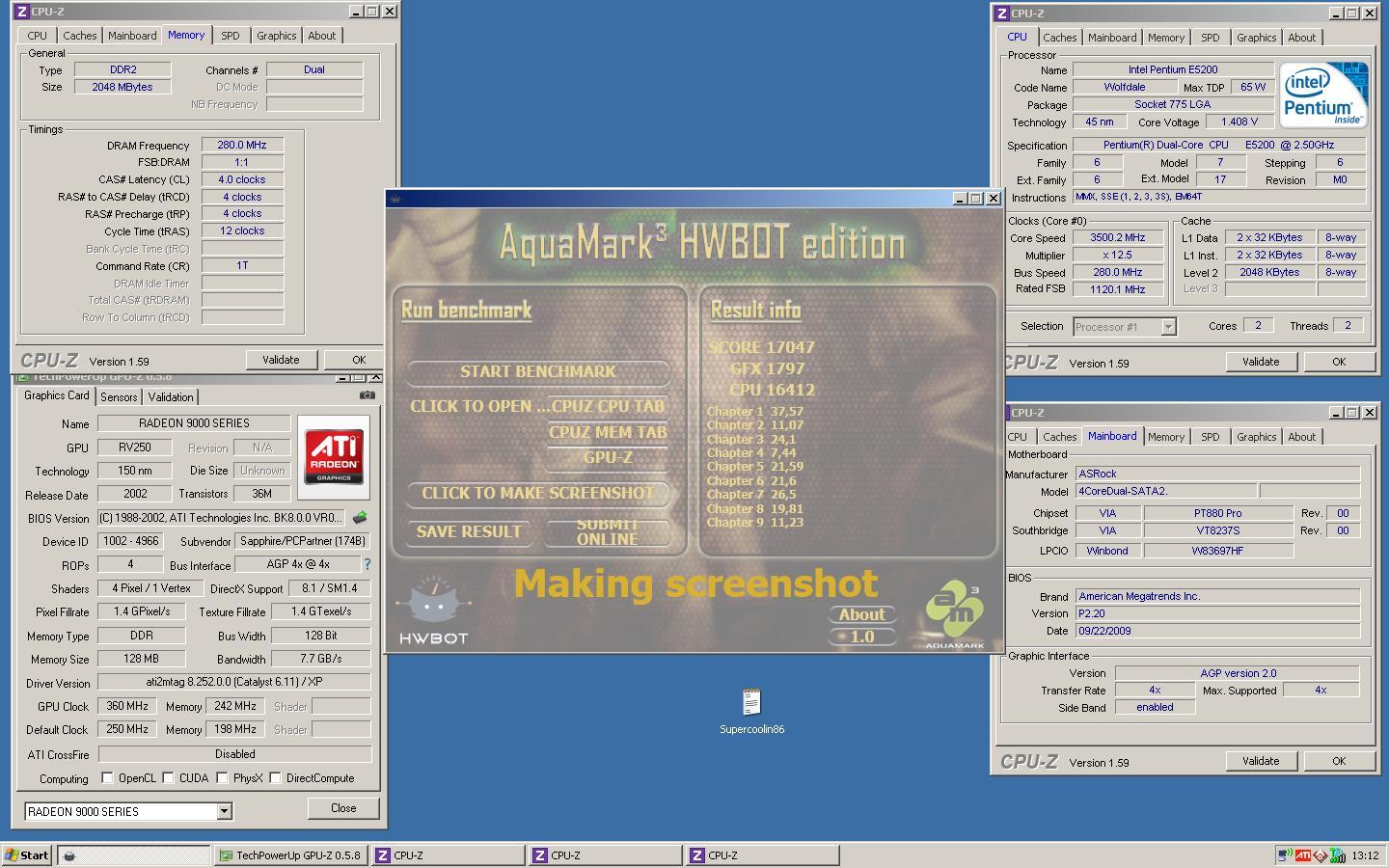This screenshot has width=1389, height=868.
Task: Click the Bus Interface question mark icon
Action: pos(367,564)
